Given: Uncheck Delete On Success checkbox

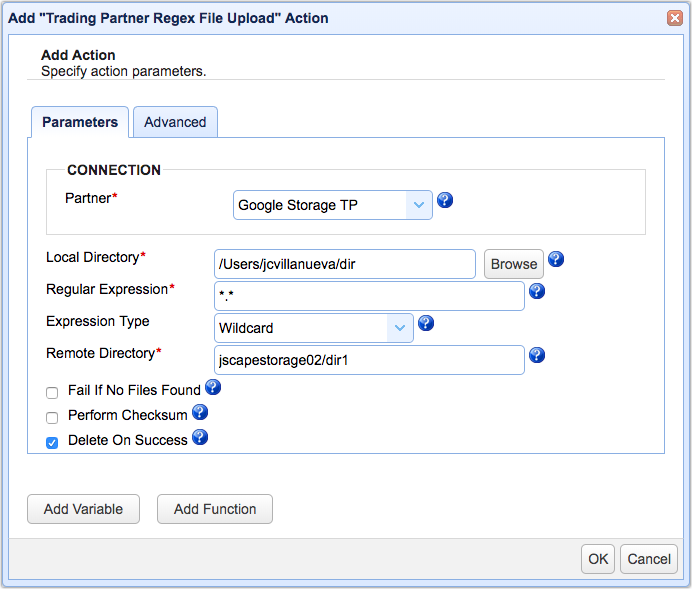Looking at the screenshot, I should click(x=52, y=442).
